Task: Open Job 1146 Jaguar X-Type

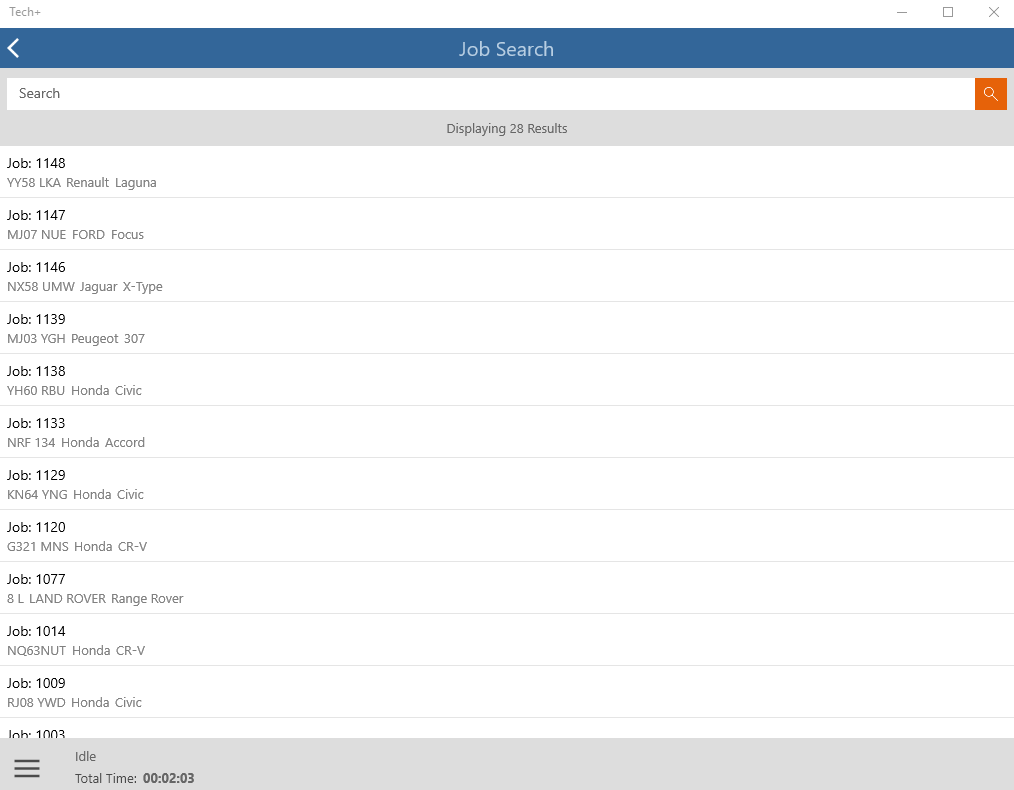Action: coord(506,276)
